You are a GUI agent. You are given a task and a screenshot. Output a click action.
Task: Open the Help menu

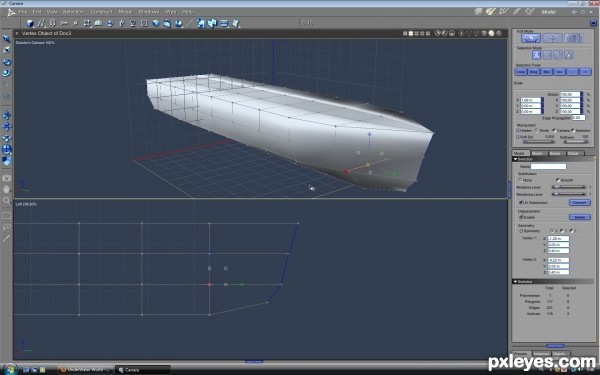click(x=187, y=12)
